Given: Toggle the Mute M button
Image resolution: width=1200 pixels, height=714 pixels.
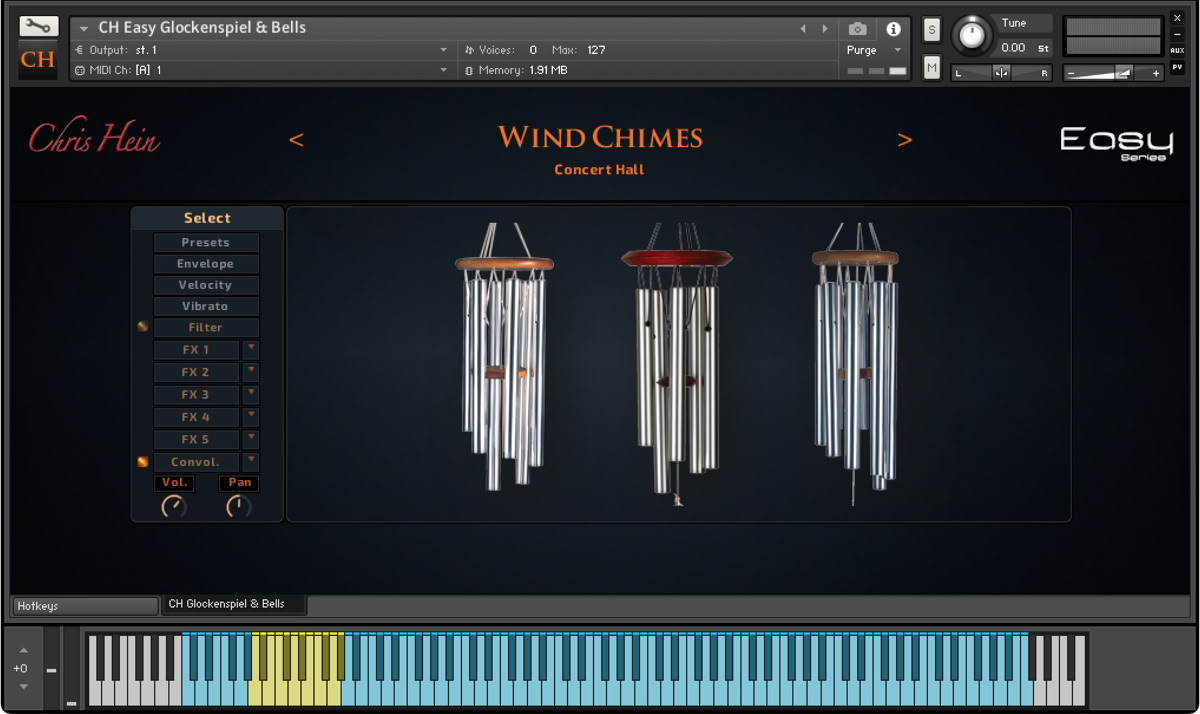Looking at the screenshot, I should 932,67.
